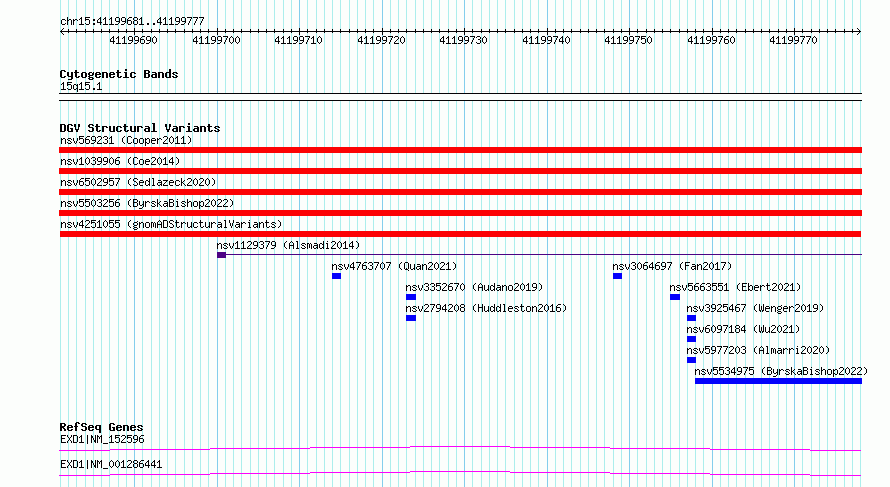Open nsv5977203 (Almarri2020) label
This screenshot has width=890, height=487.
(x=758, y=350)
